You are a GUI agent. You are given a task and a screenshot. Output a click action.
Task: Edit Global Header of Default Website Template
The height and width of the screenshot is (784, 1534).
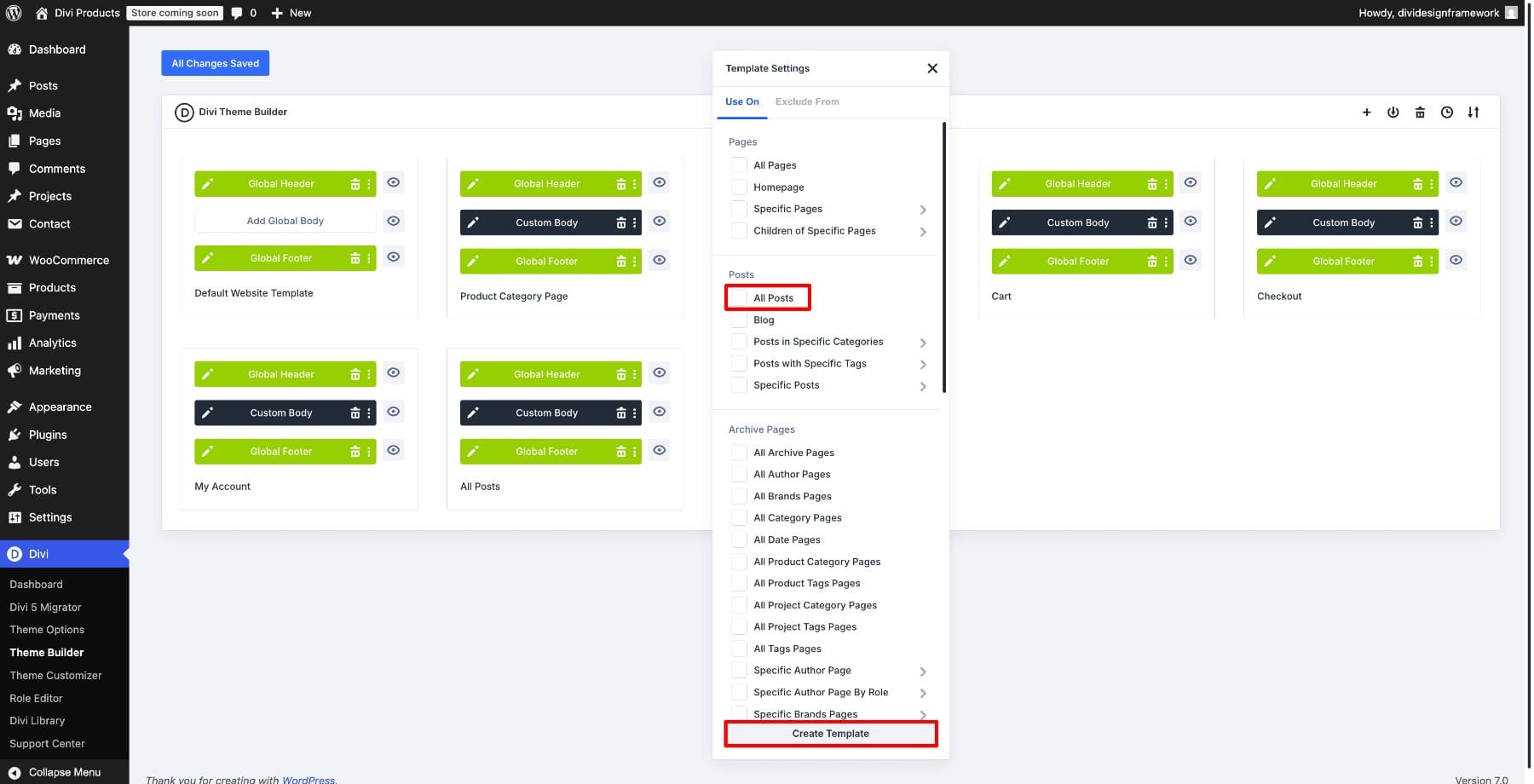tap(208, 184)
